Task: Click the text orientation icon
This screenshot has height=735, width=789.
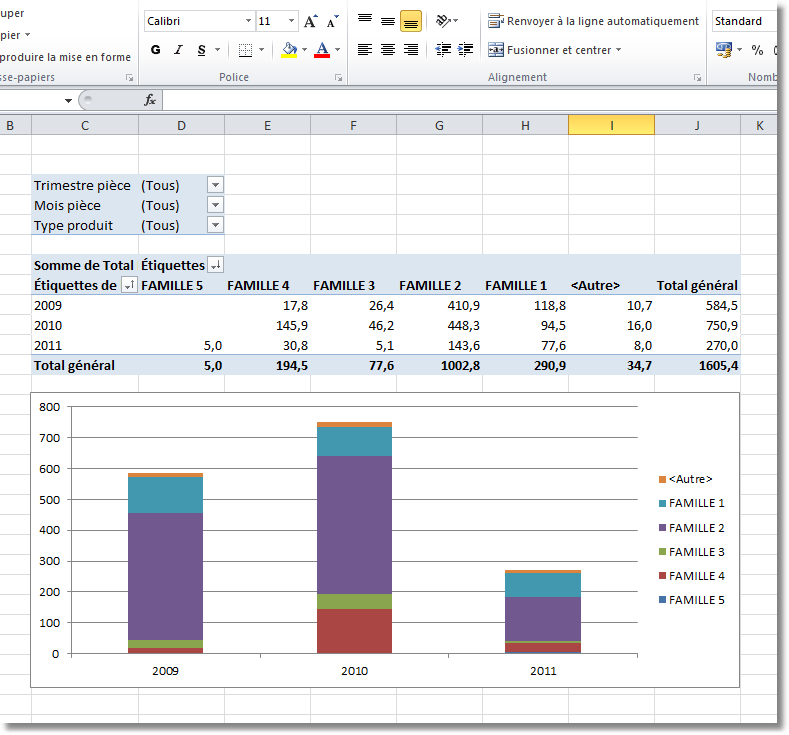Action: pyautogui.click(x=443, y=21)
